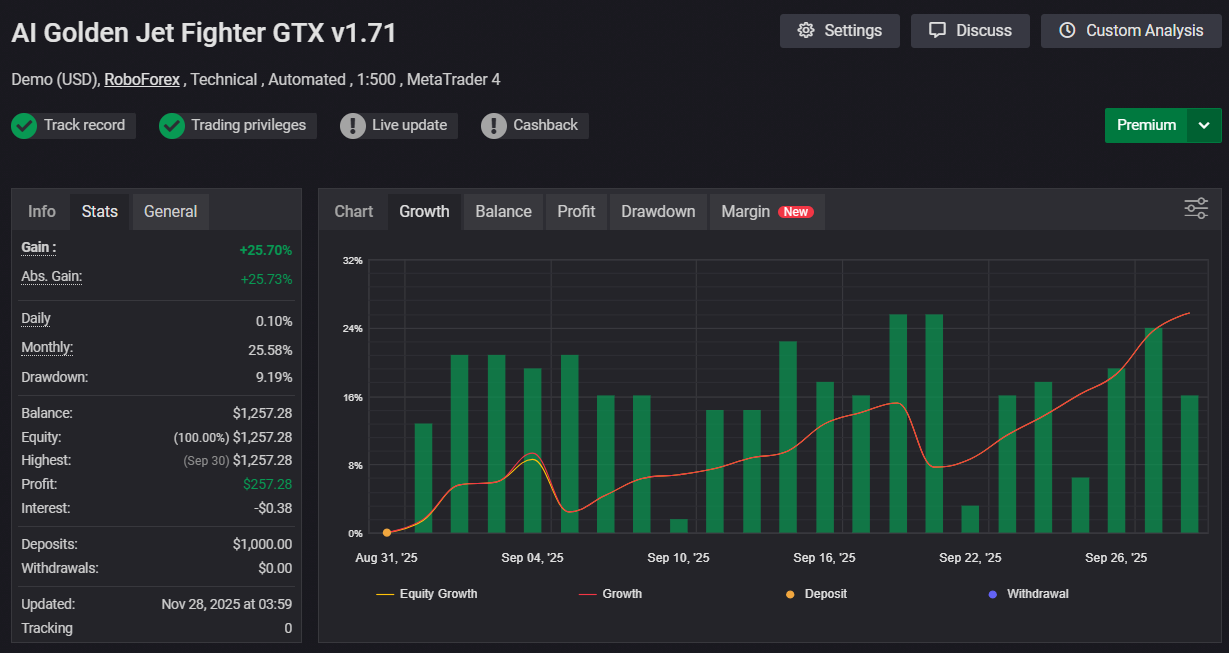Click the Cashback exclamation icon
The image size is (1229, 653).
tap(494, 126)
